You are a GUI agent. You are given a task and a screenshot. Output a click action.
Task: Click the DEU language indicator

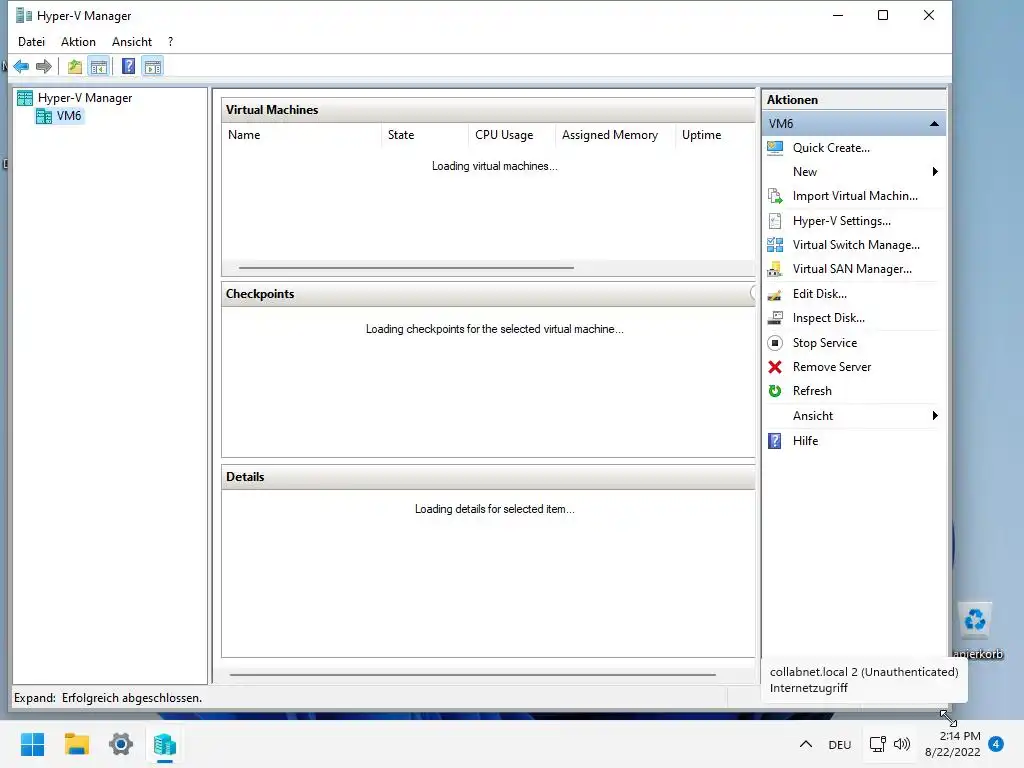[840, 745]
